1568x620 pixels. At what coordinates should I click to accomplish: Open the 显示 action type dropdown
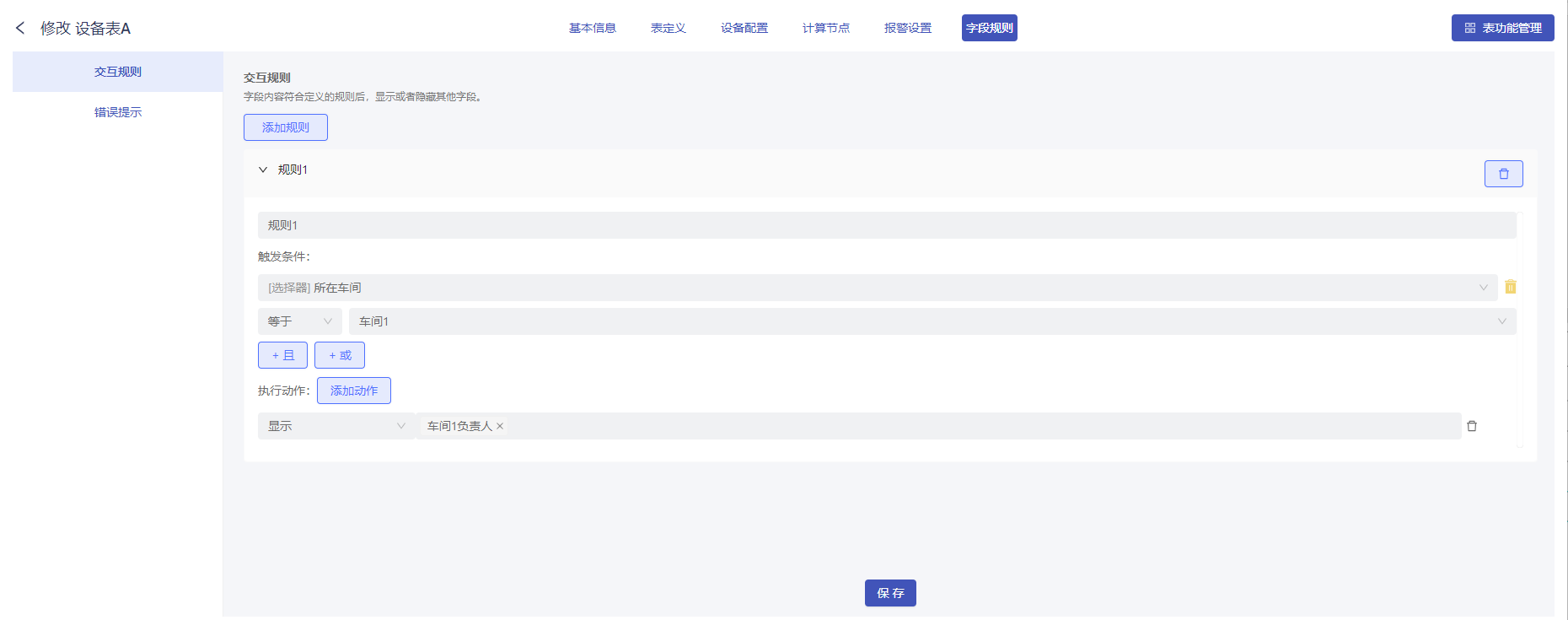pyautogui.click(x=336, y=426)
